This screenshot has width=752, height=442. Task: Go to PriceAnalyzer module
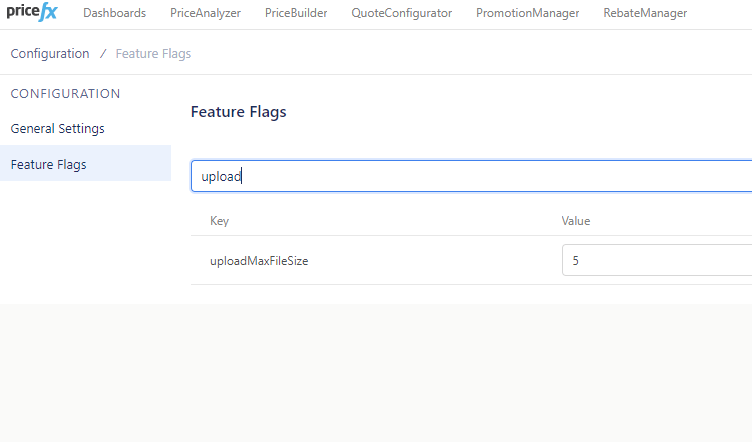pos(205,13)
